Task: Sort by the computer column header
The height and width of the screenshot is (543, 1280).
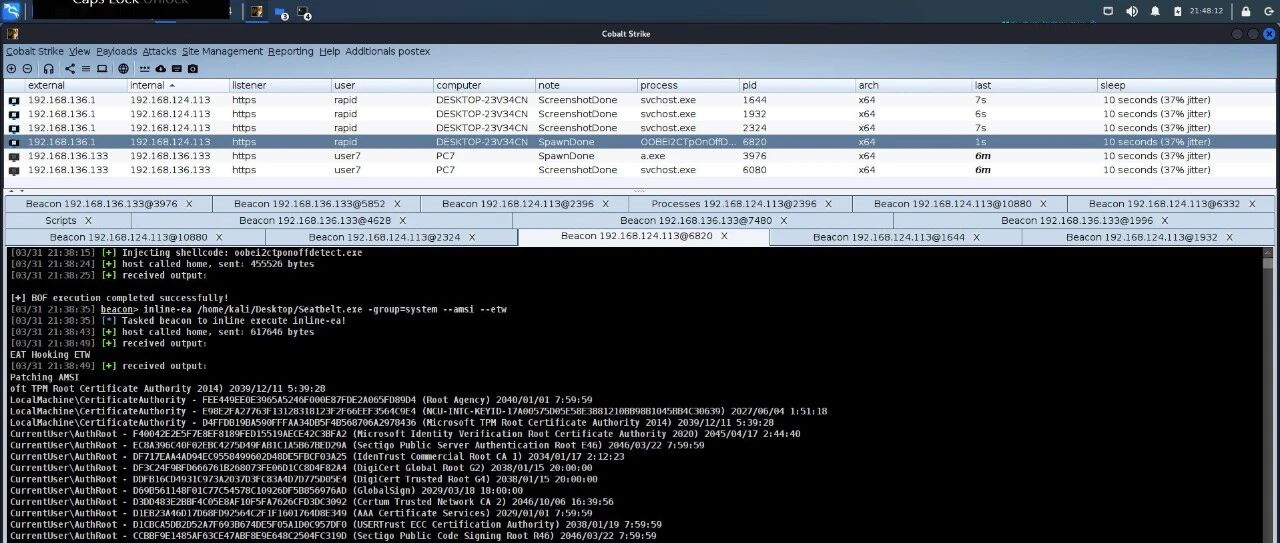Action: point(483,85)
